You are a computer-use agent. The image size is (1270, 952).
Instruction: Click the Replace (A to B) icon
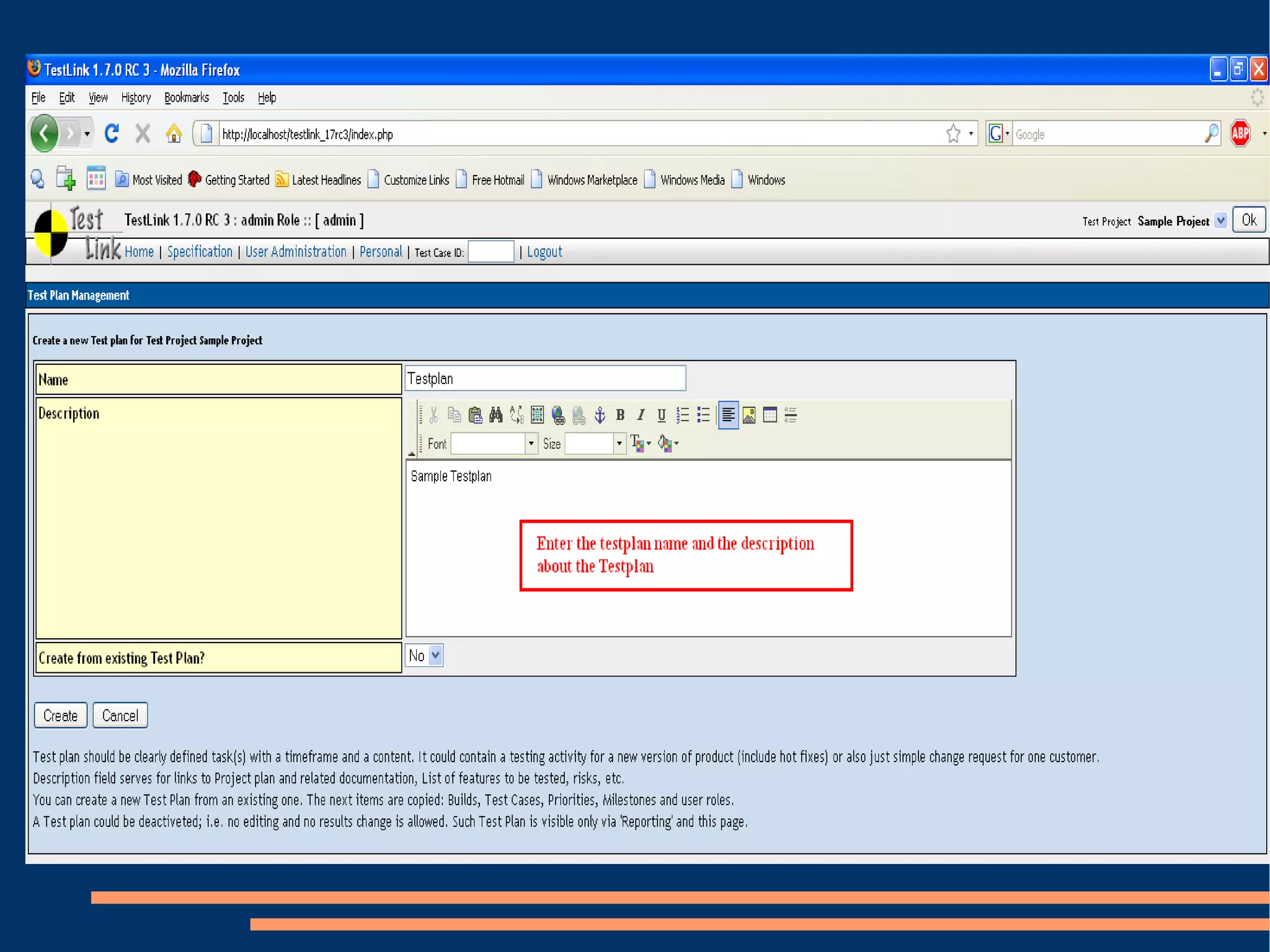[517, 415]
